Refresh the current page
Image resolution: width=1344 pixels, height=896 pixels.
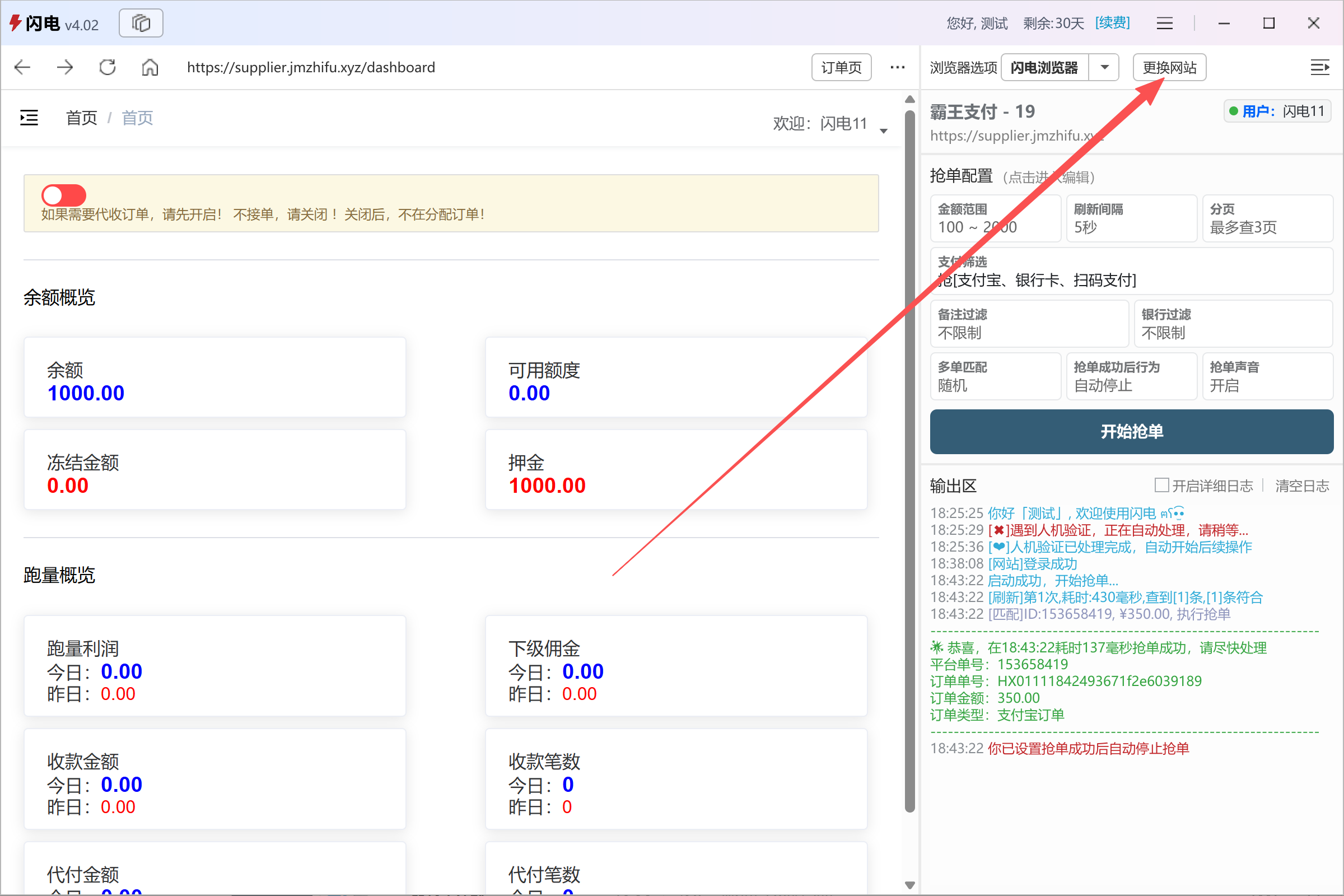(106, 67)
